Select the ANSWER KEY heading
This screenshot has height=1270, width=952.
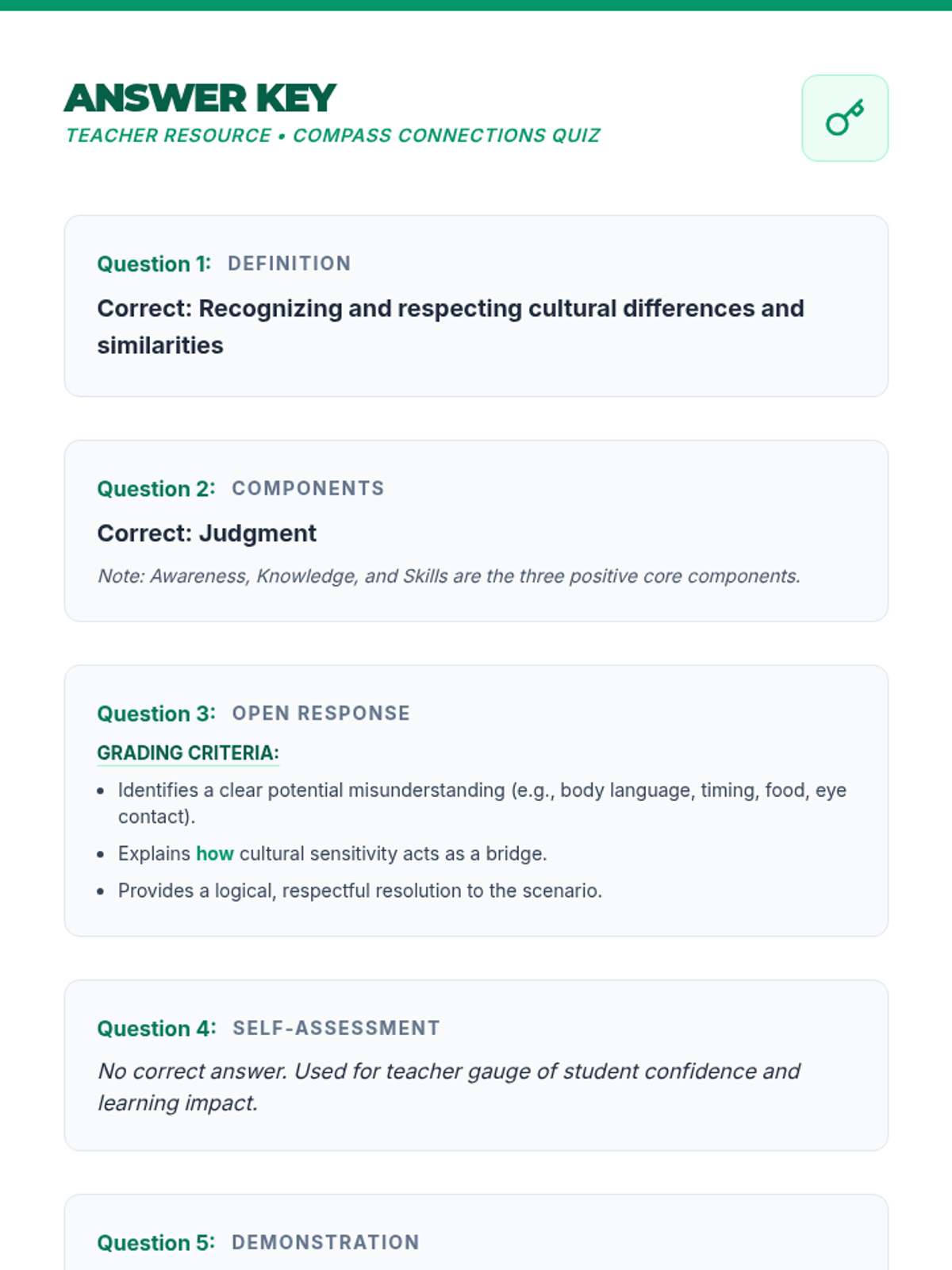point(201,99)
